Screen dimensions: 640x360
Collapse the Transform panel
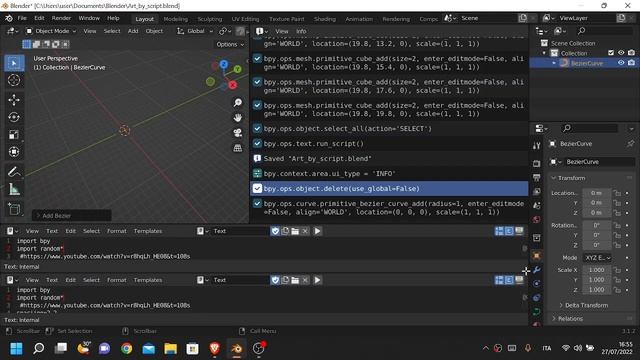click(571, 178)
